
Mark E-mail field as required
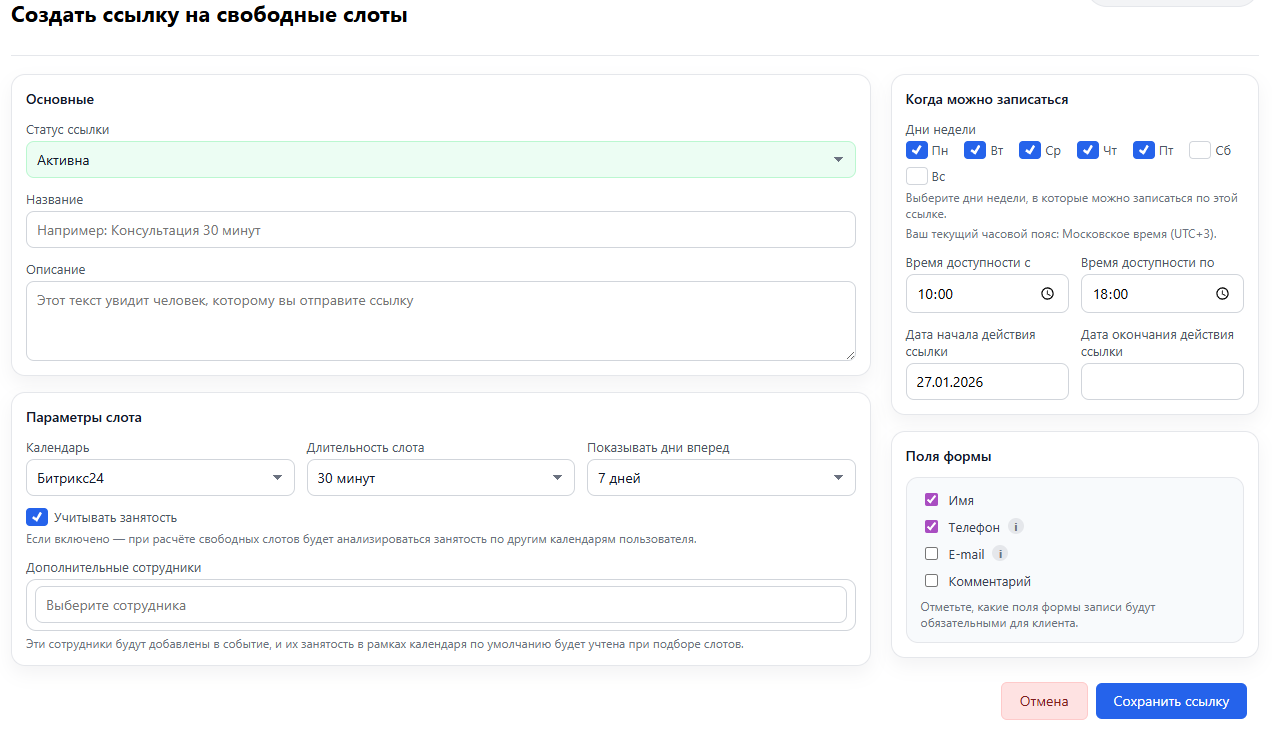pyautogui.click(x=931, y=554)
